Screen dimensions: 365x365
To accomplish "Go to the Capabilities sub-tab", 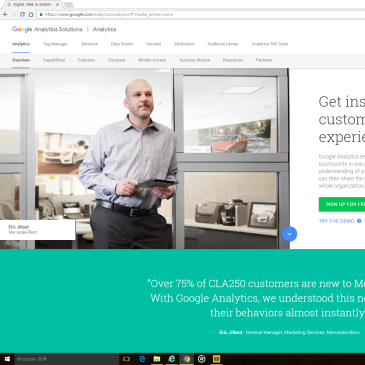I will click(x=54, y=60).
